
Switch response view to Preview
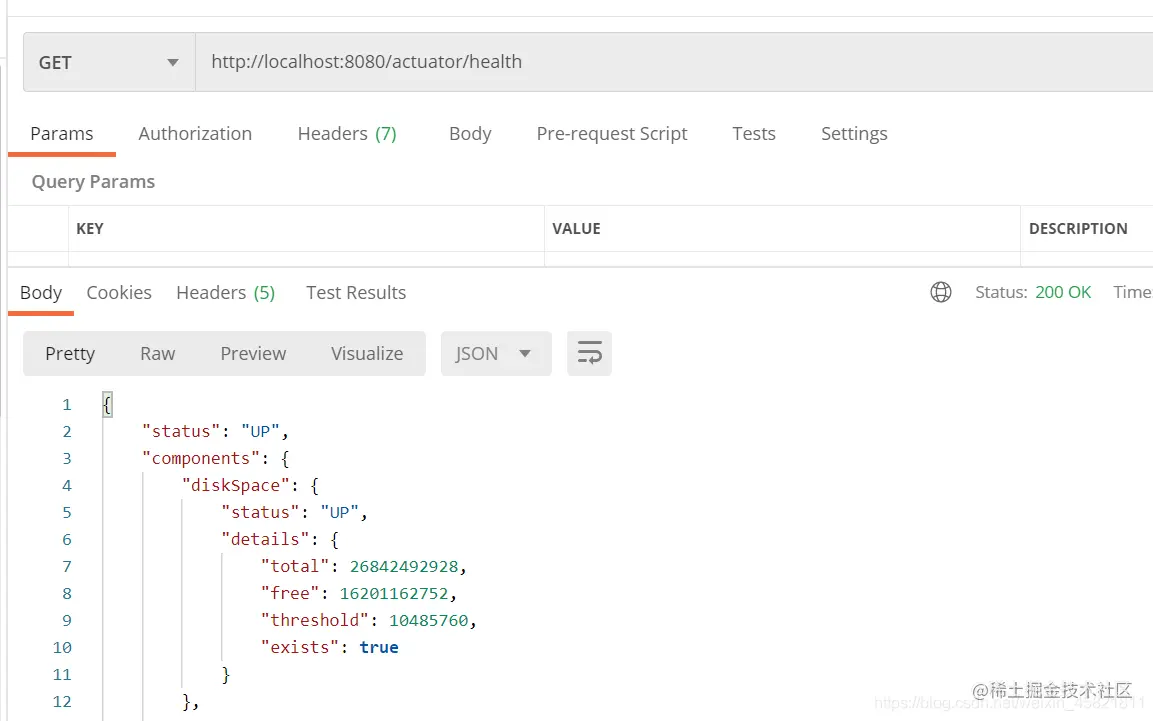point(253,354)
